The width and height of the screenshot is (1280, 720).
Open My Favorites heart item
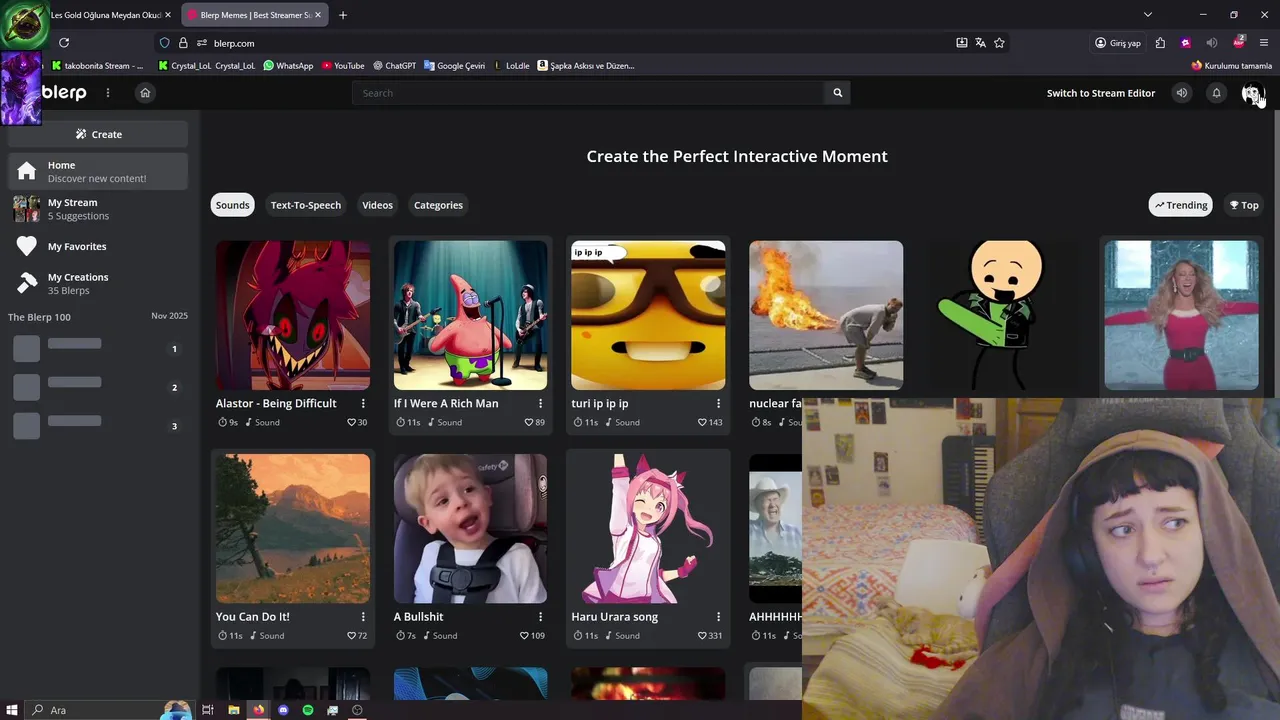point(98,246)
